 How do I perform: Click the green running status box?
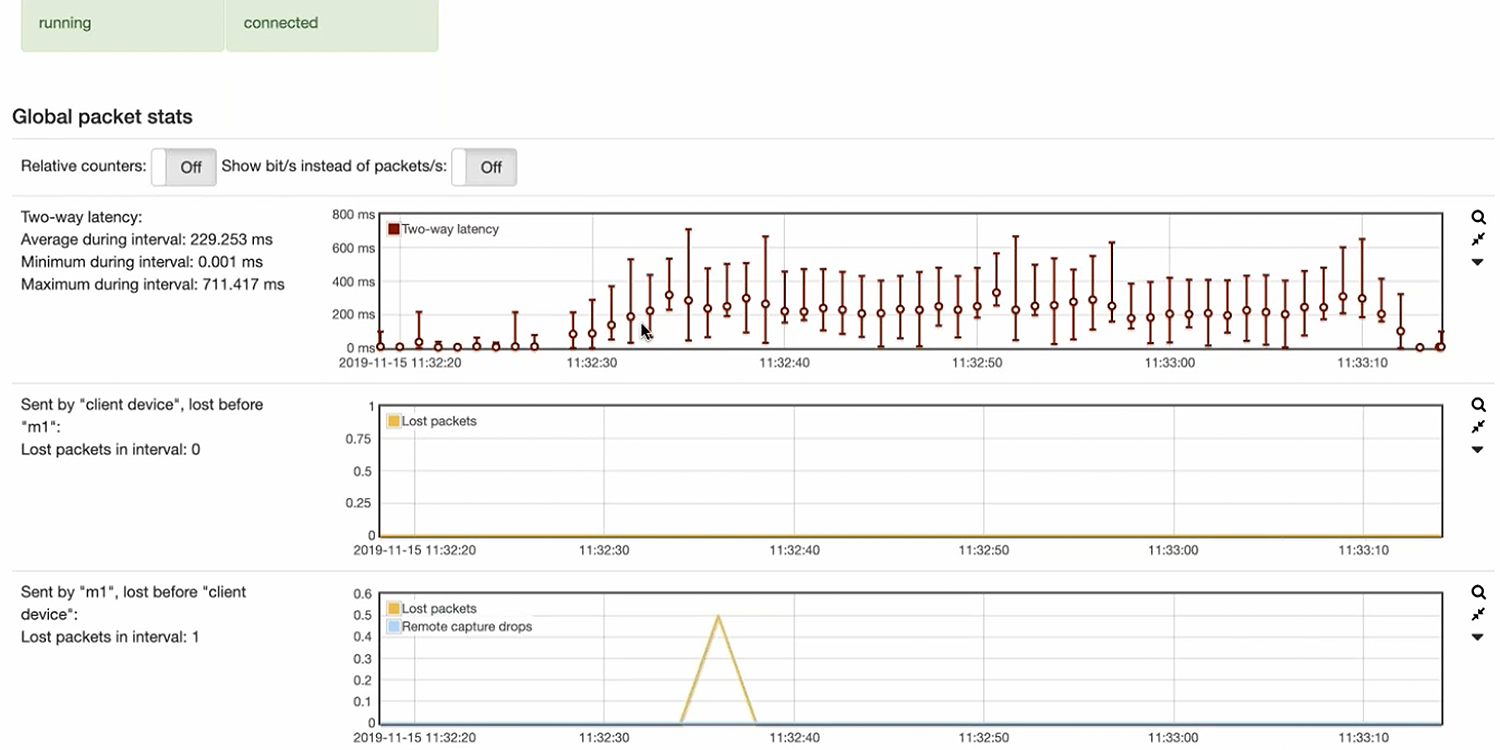coord(122,24)
